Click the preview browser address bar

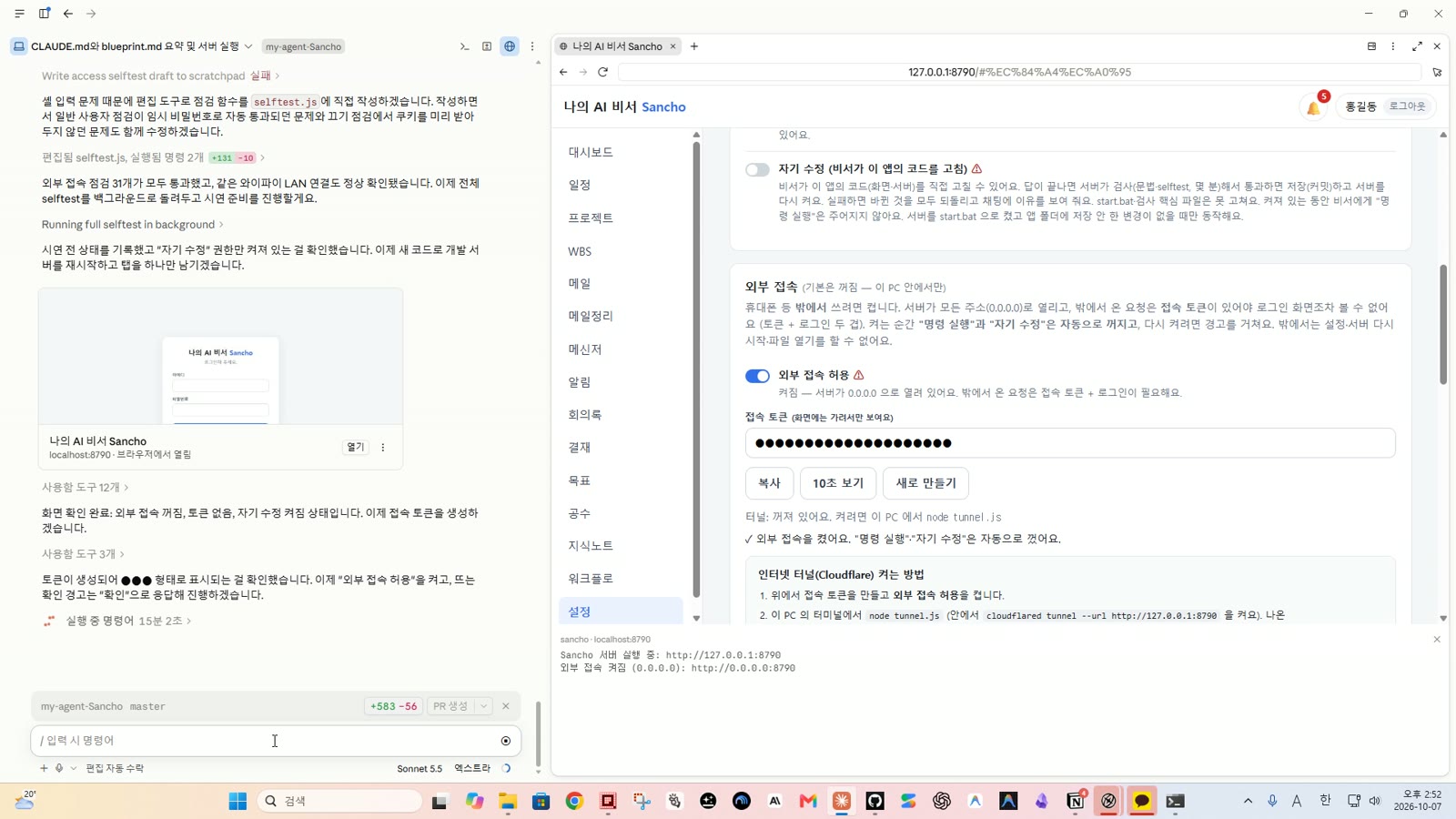1019,72
